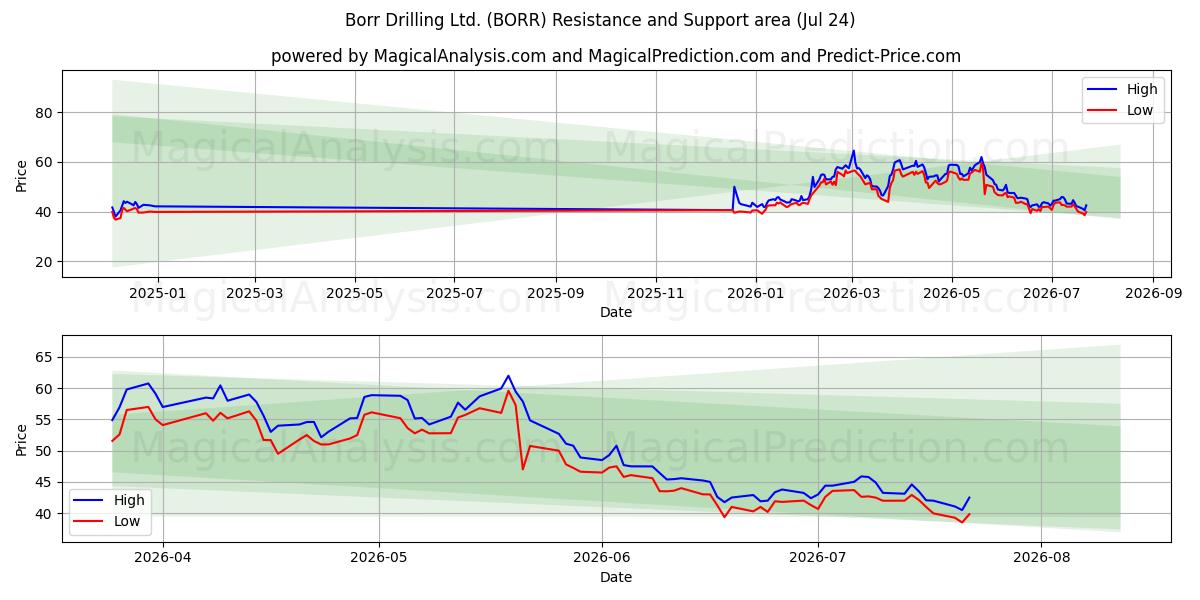Click the red line sample in bottom legend
The image size is (1200, 600).
[90, 522]
